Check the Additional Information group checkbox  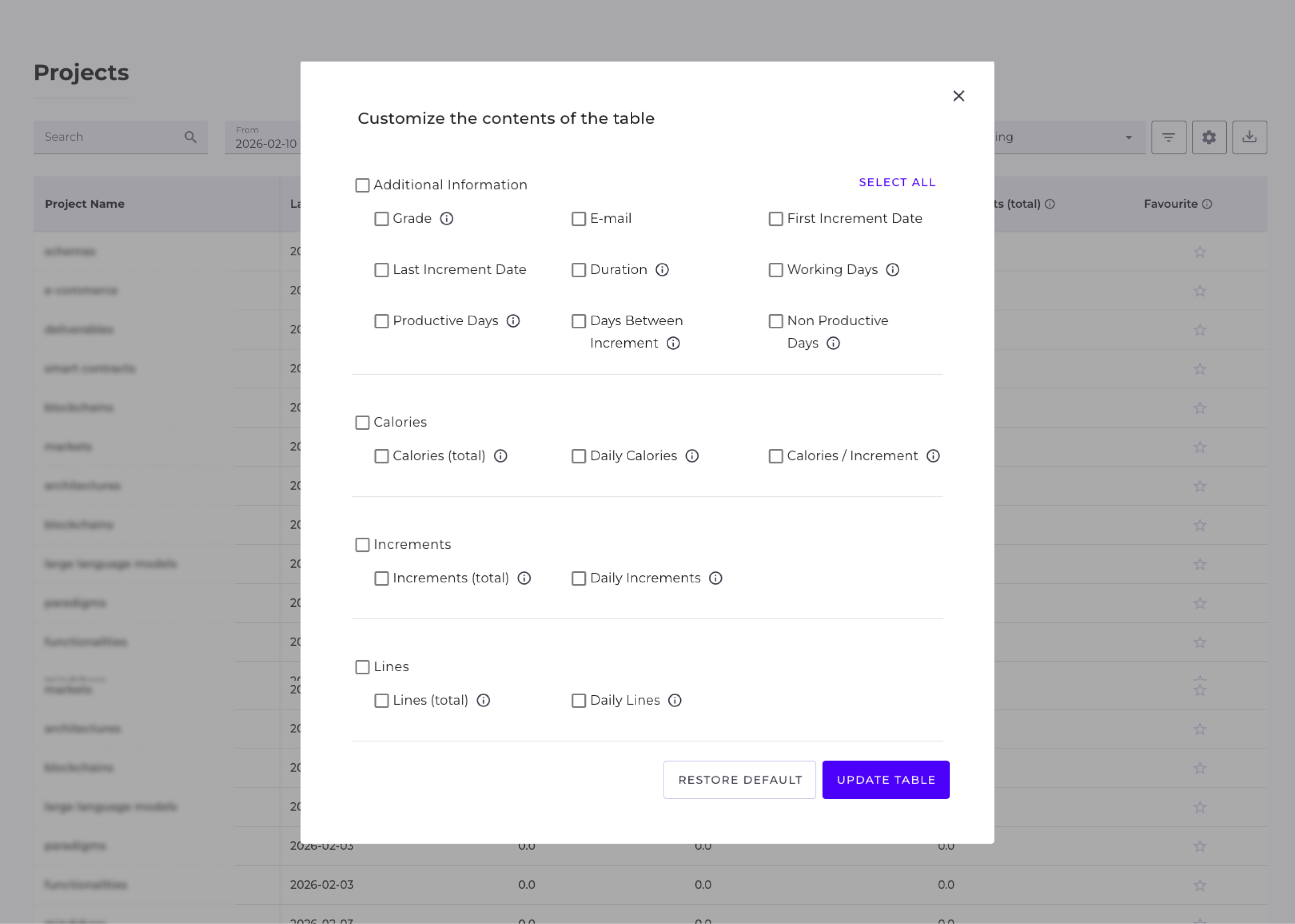(x=363, y=185)
